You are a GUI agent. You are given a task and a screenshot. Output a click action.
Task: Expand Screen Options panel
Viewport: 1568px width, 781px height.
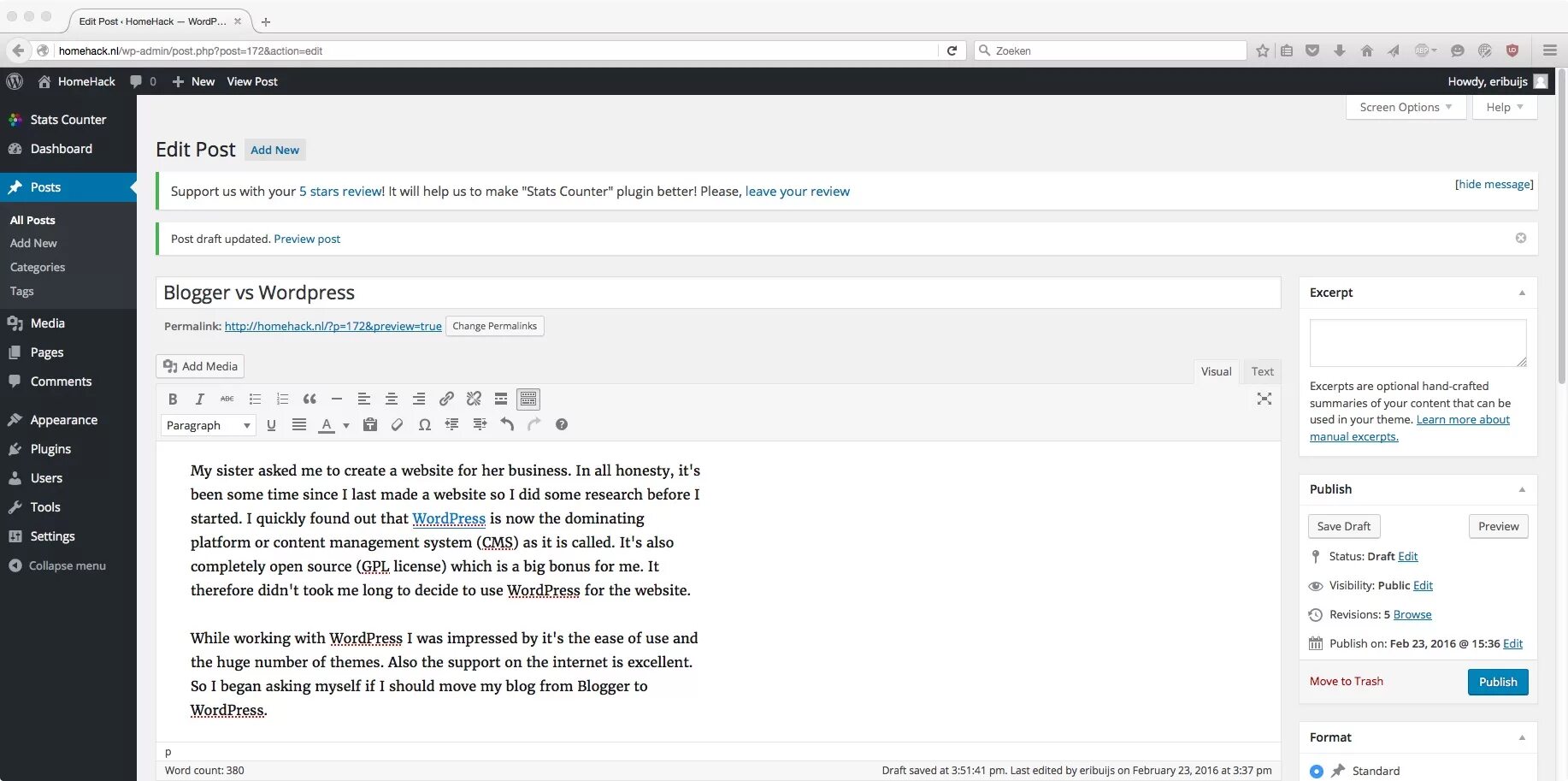point(1406,107)
